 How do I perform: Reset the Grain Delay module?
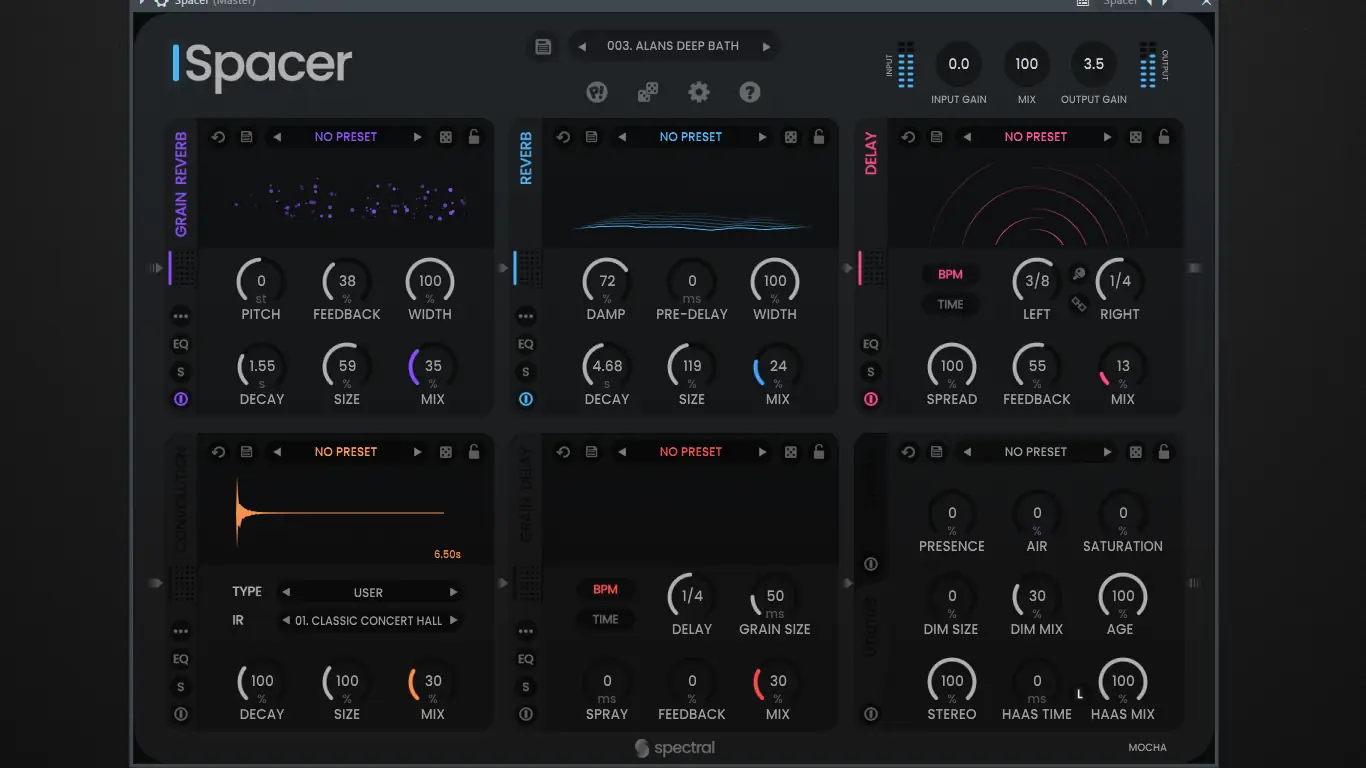563,452
